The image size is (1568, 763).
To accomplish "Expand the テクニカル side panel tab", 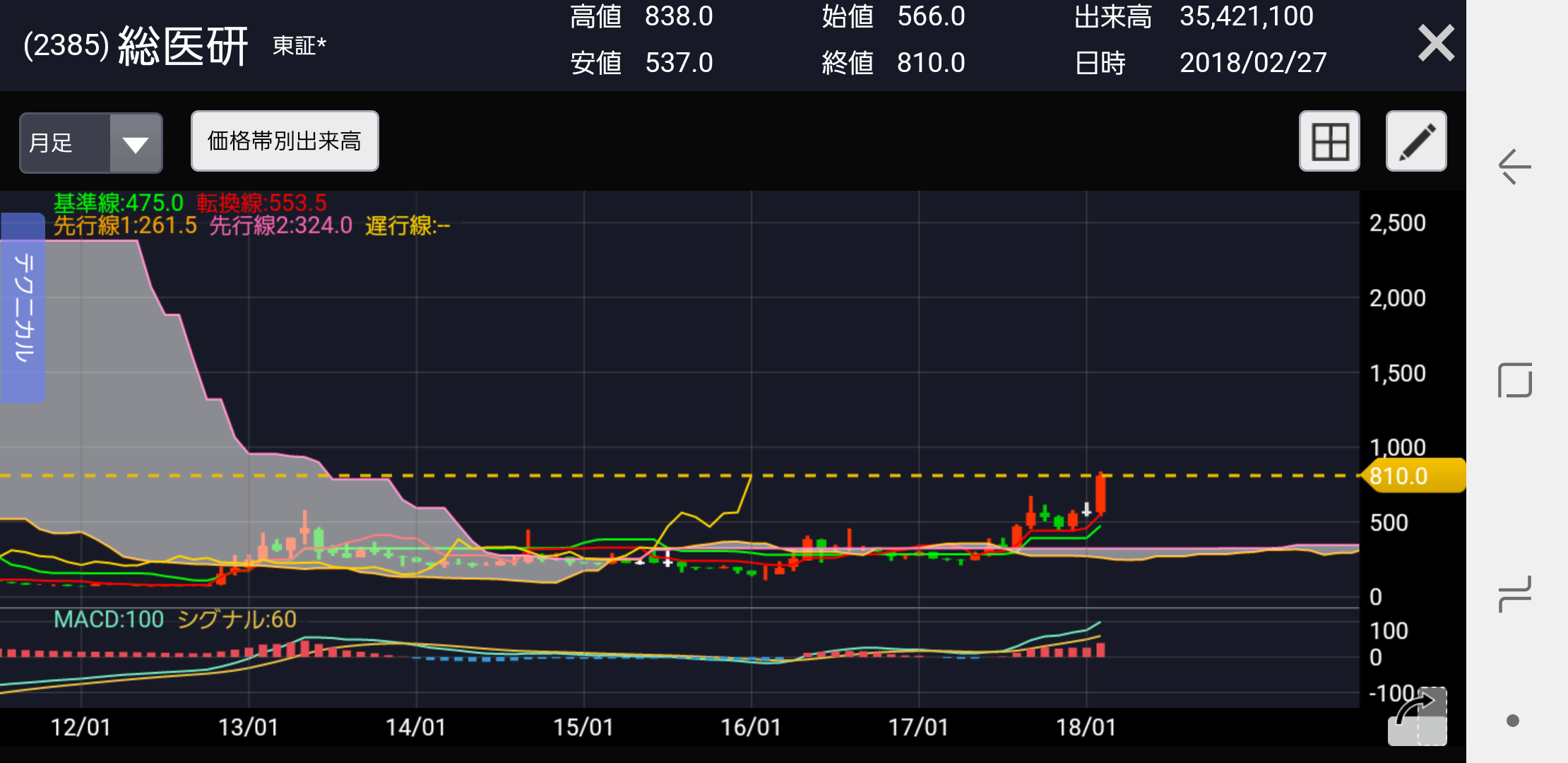I will pos(23,308).
